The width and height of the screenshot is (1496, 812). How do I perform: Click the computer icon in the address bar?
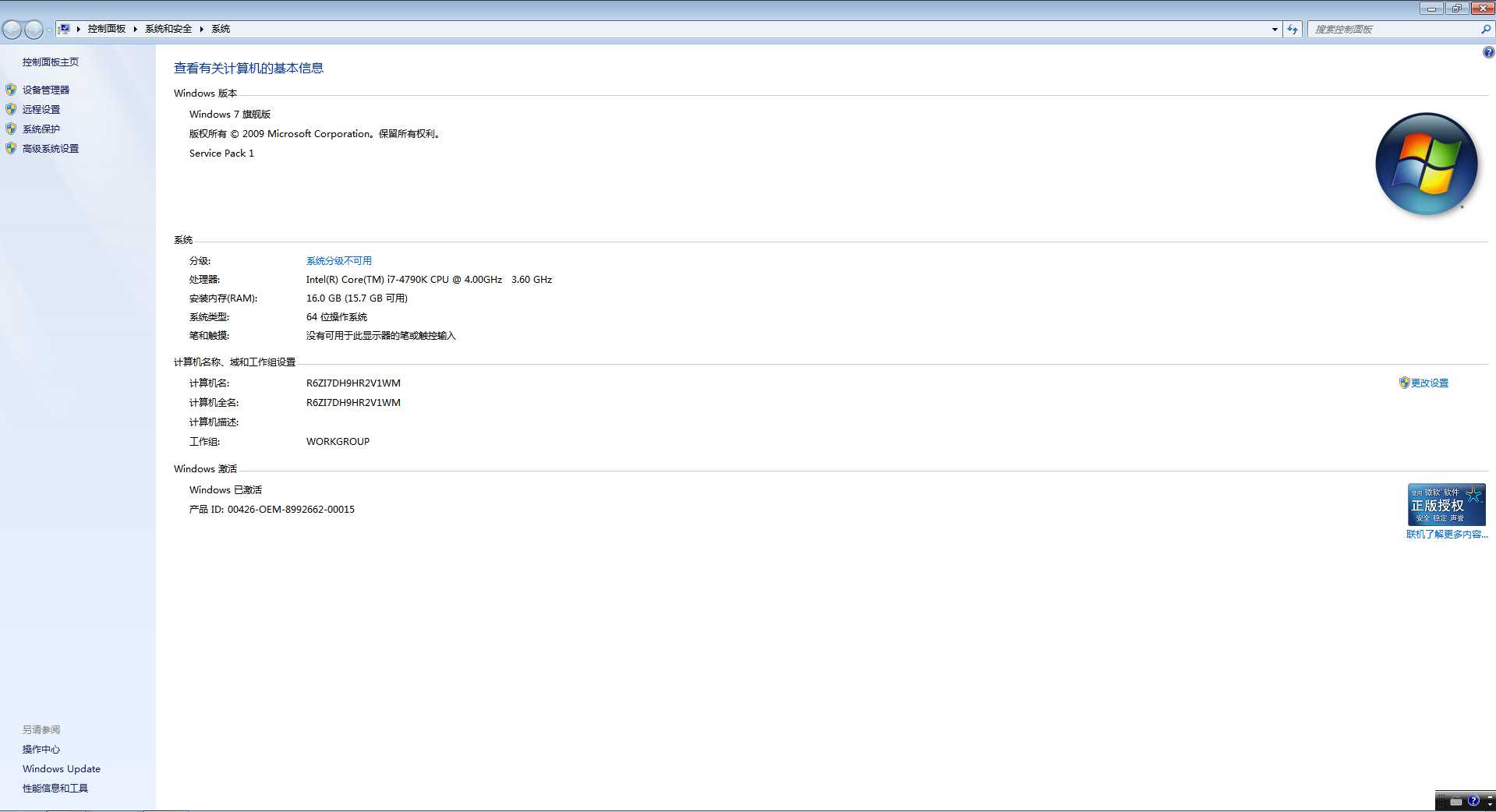click(x=65, y=29)
